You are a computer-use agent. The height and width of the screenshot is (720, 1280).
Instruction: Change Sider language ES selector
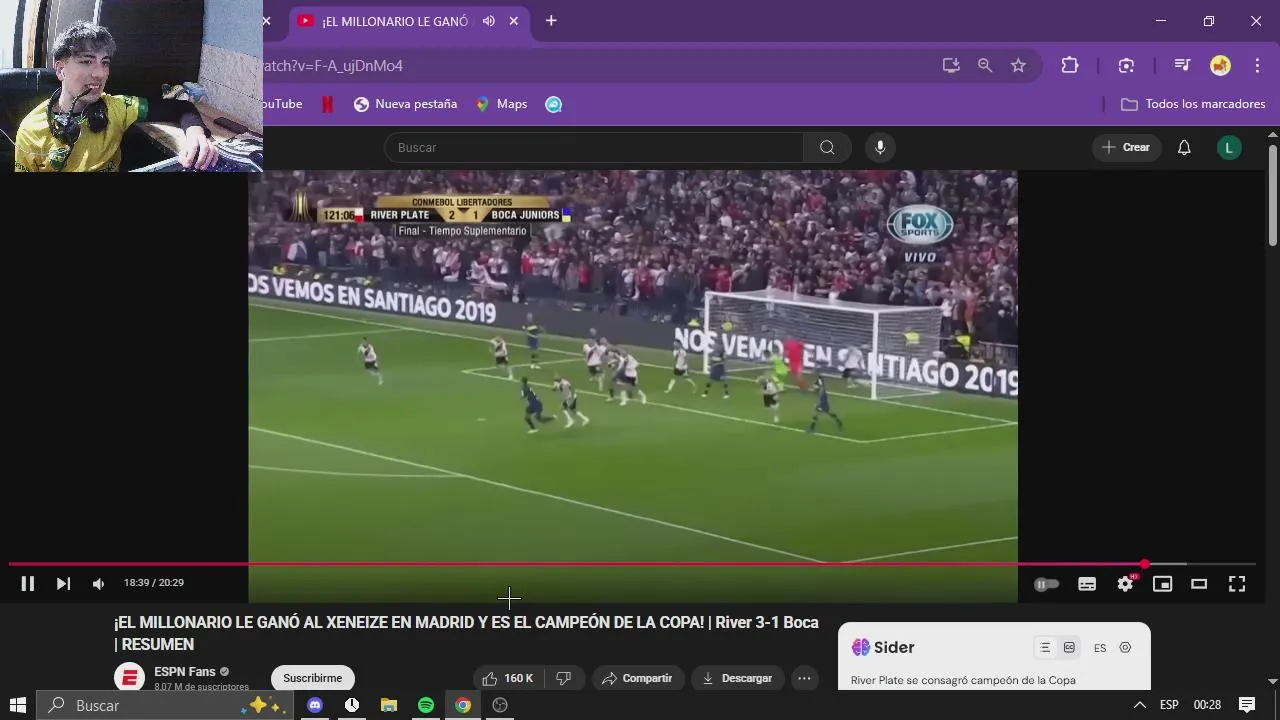[x=1100, y=648]
